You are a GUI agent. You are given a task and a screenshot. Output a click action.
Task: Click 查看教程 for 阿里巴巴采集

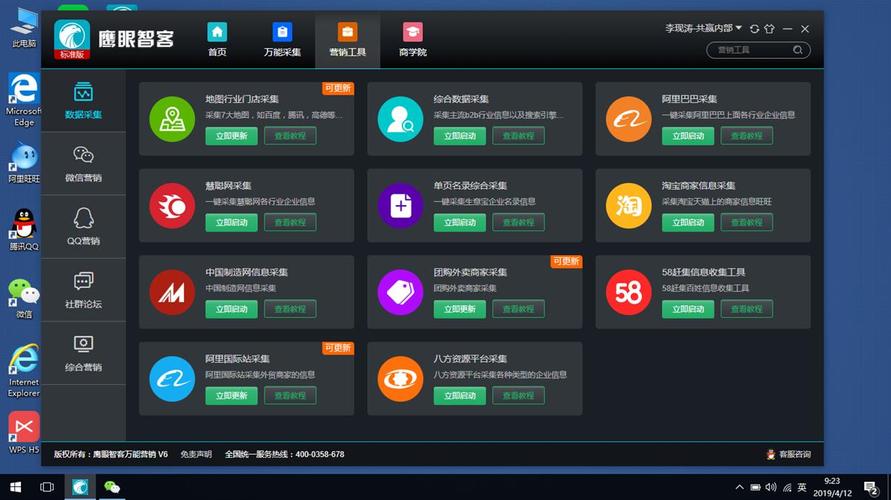pyautogui.click(x=747, y=136)
